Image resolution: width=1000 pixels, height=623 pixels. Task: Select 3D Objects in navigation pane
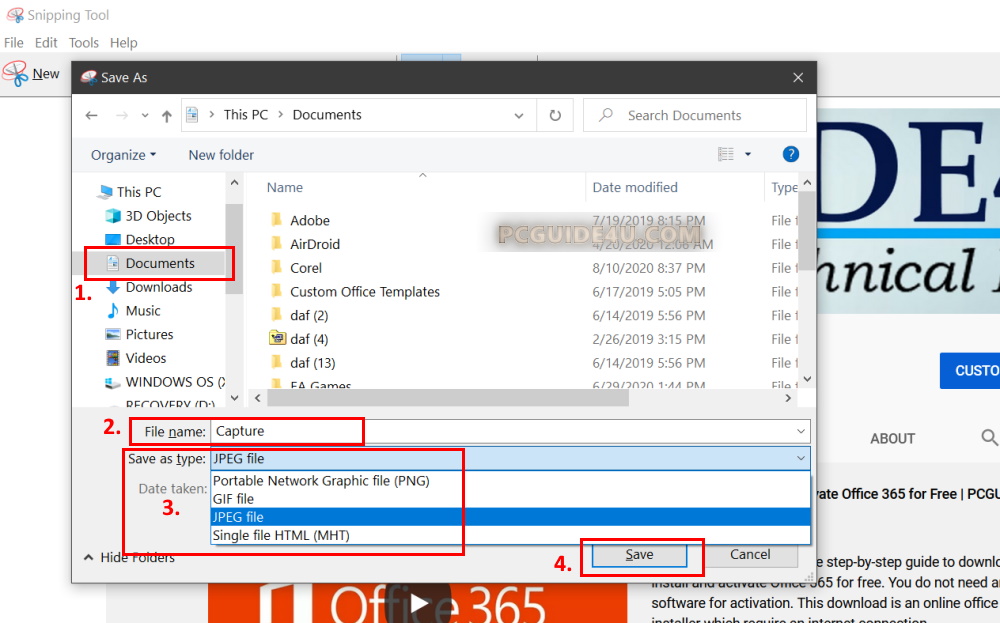tap(158, 216)
